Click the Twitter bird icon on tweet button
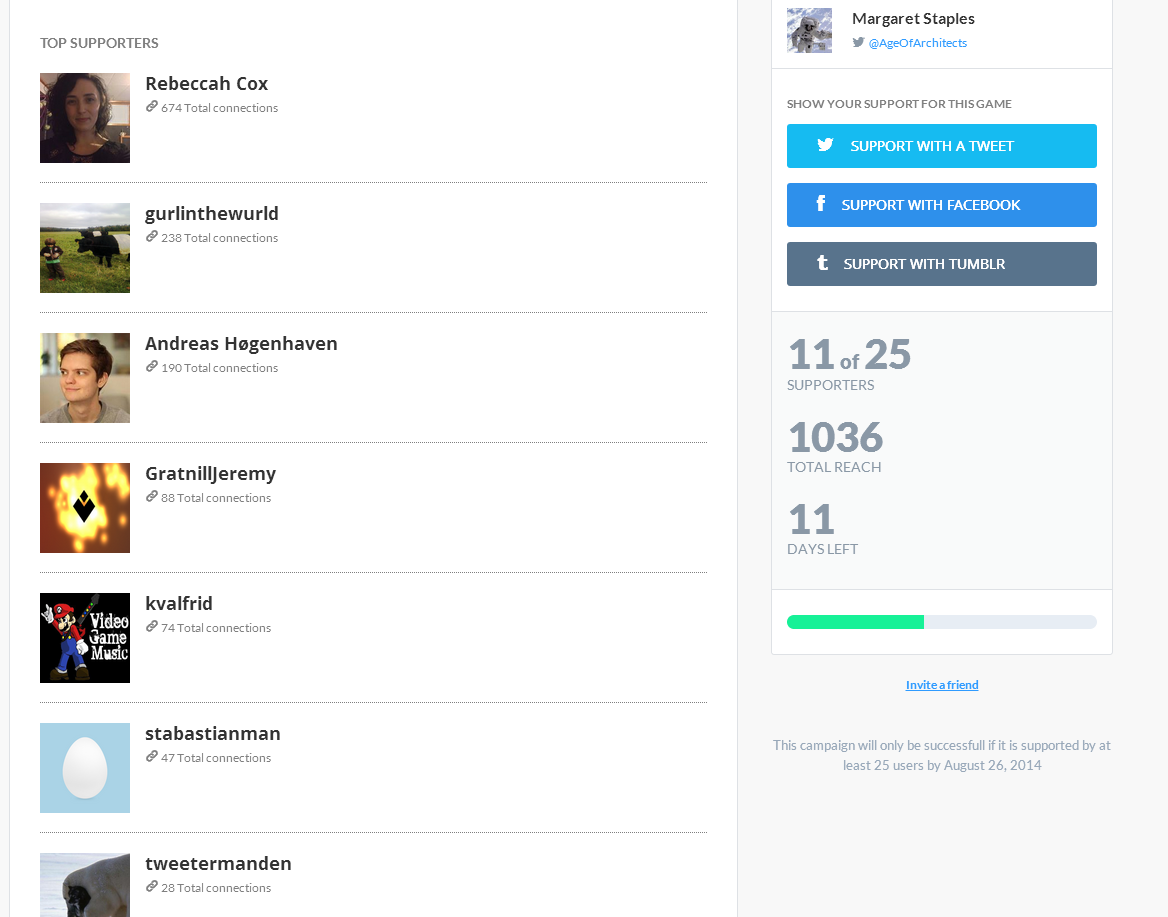This screenshot has width=1168, height=917. click(825, 145)
